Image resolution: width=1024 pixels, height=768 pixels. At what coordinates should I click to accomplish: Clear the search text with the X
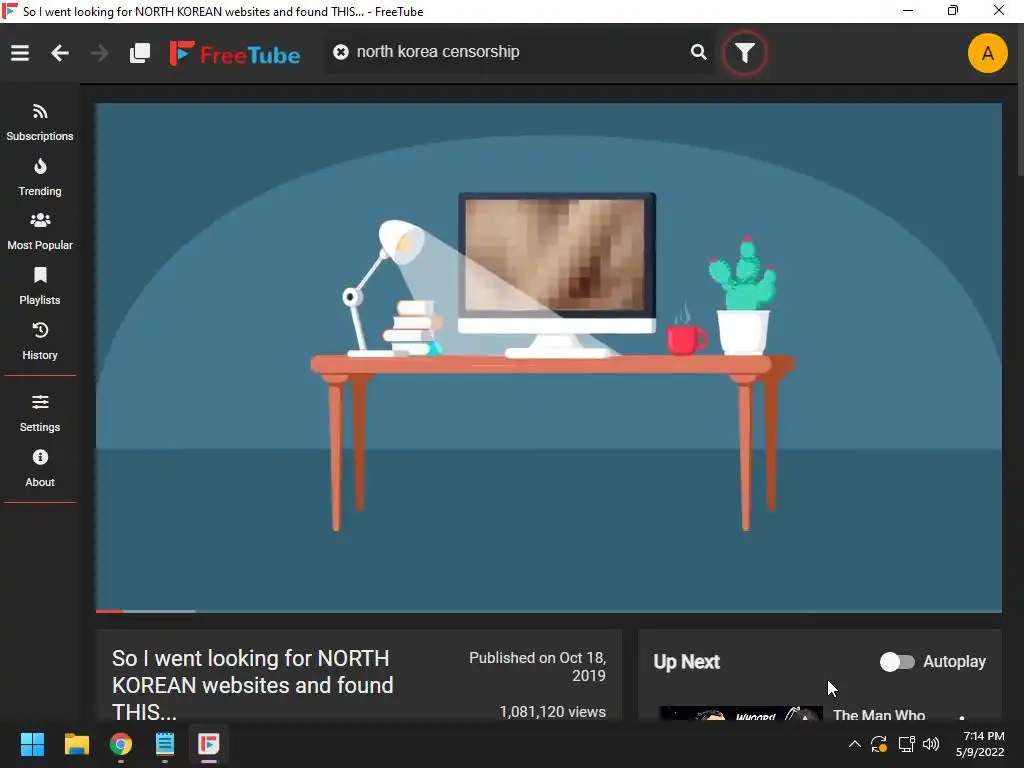tap(340, 52)
